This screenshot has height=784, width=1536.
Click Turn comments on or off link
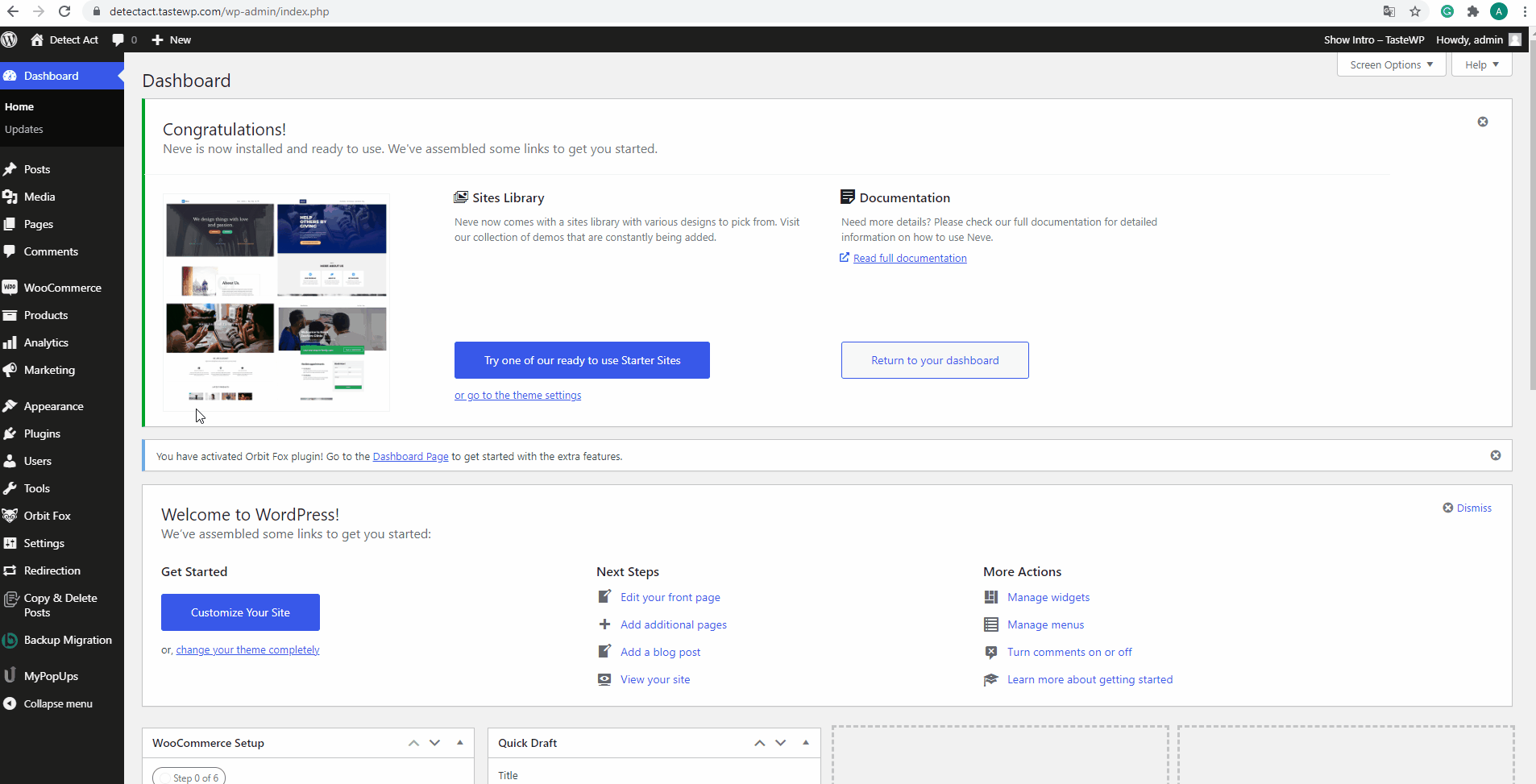pos(1069,652)
